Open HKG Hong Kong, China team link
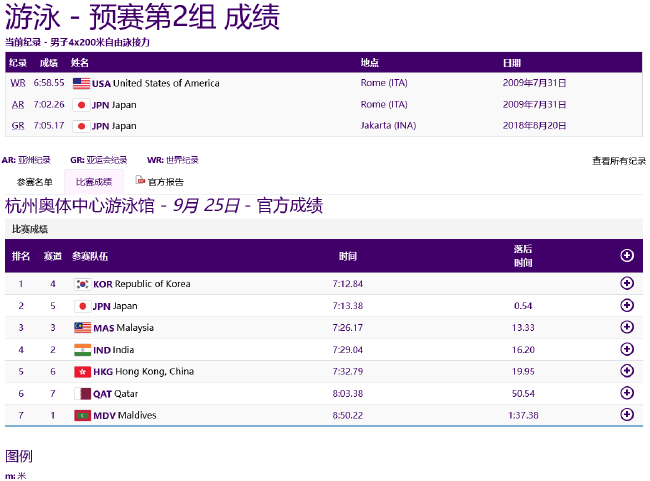Screen dimensions: 650x481 point(143,372)
